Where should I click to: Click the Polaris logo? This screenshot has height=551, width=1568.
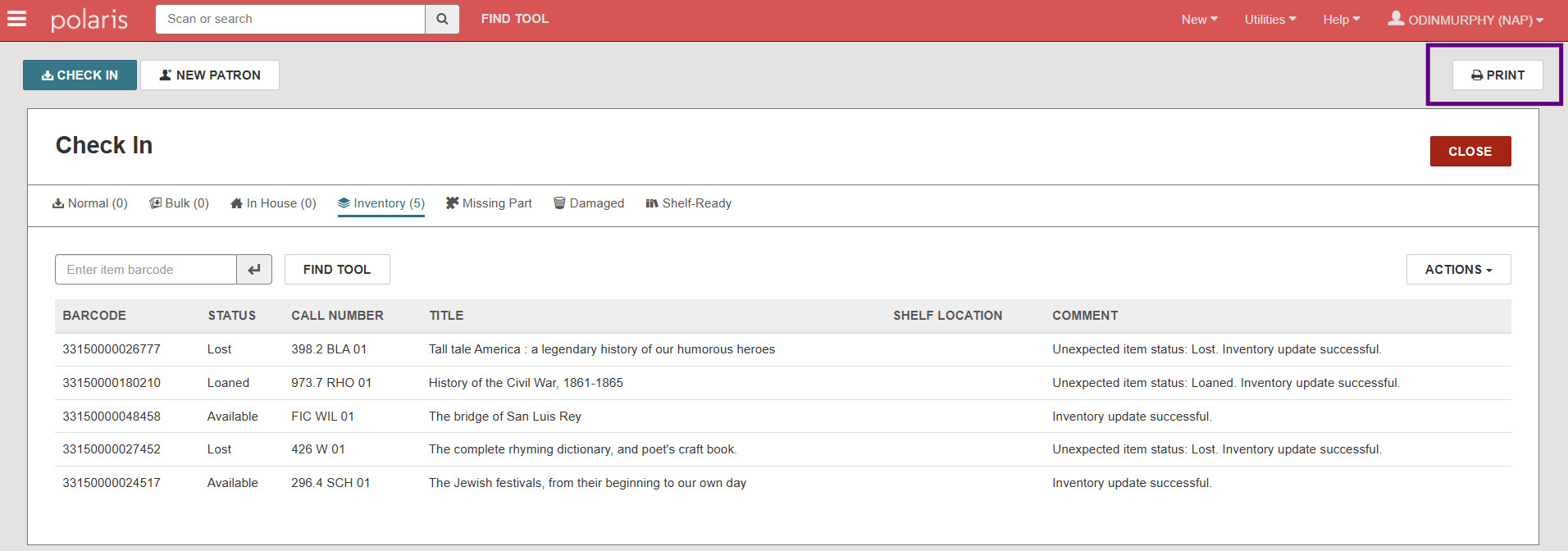coord(89,20)
